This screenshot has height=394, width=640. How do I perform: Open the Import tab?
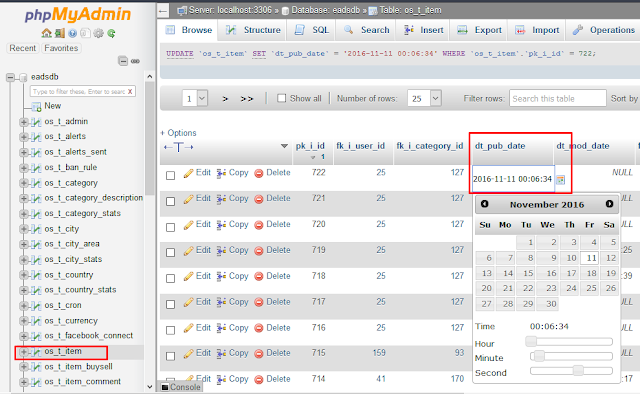pos(536,30)
